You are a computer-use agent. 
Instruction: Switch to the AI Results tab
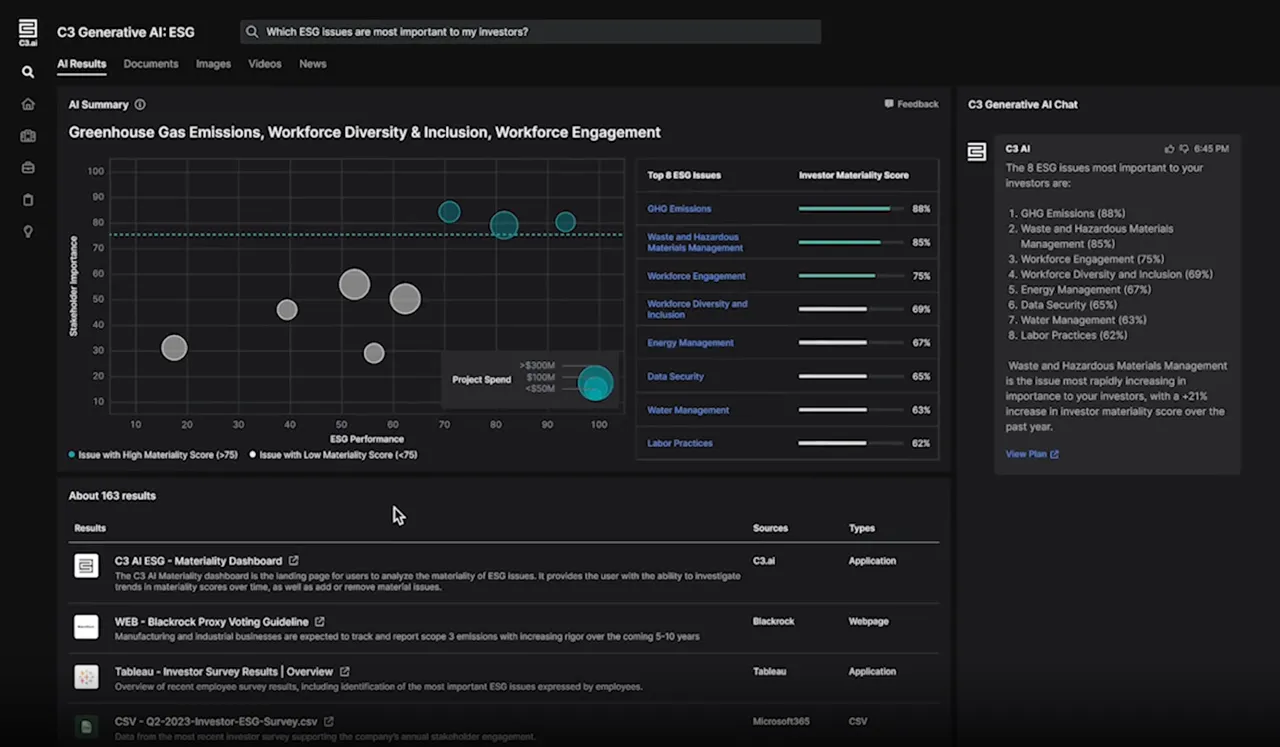[81, 64]
